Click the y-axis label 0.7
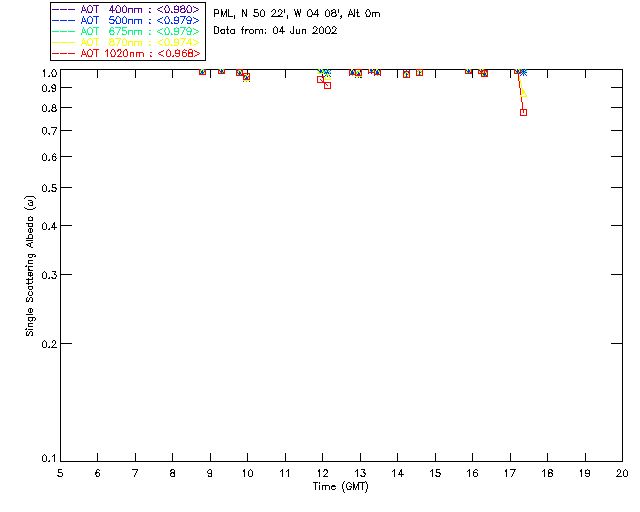Image resolution: width=640 pixels, height=512 pixels. [x=49, y=131]
